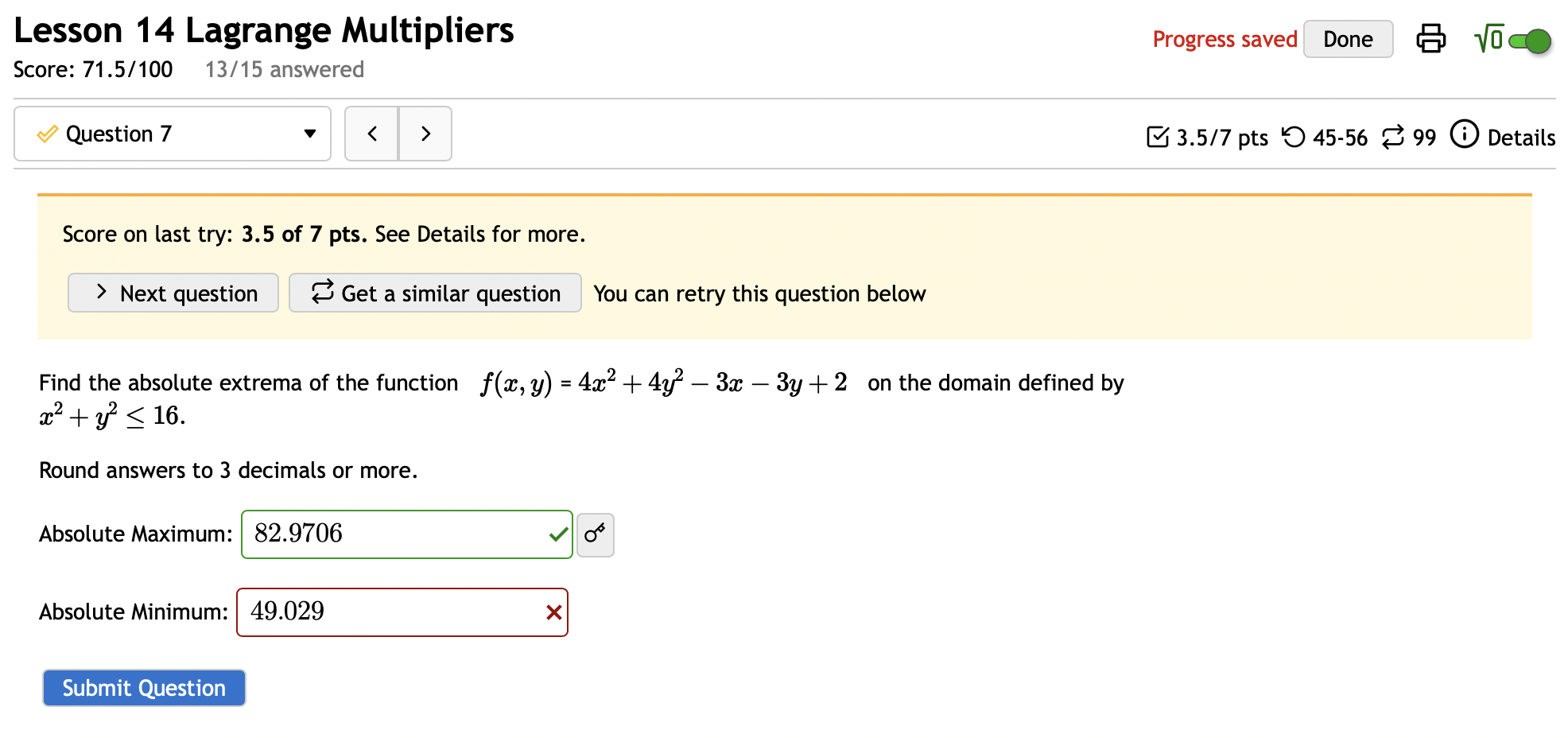Click the key icon beside the Absolute Maximum field
The width and height of the screenshot is (1568, 738).
596,535
